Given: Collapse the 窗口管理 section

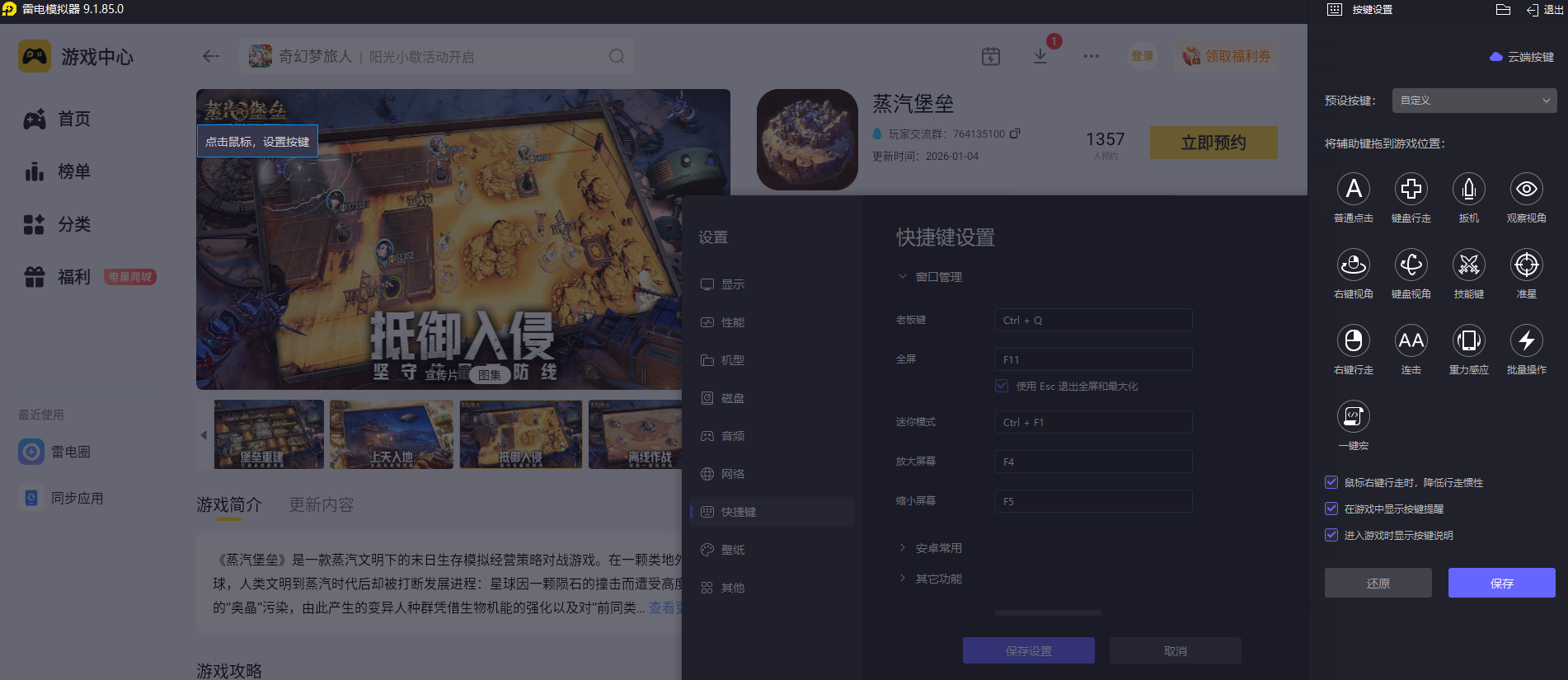Looking at the screenshot, I should coord(903,277).
